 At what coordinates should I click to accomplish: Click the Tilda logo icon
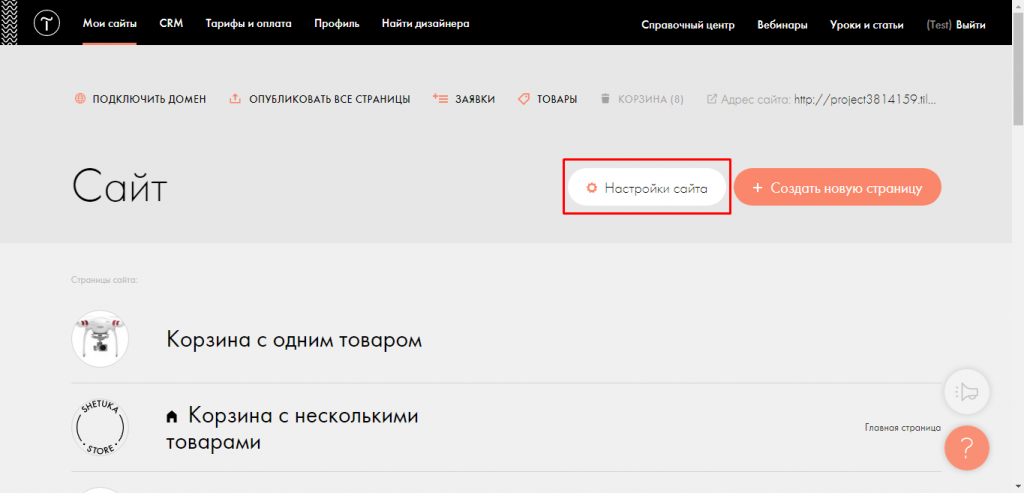[x=47, y=24]
